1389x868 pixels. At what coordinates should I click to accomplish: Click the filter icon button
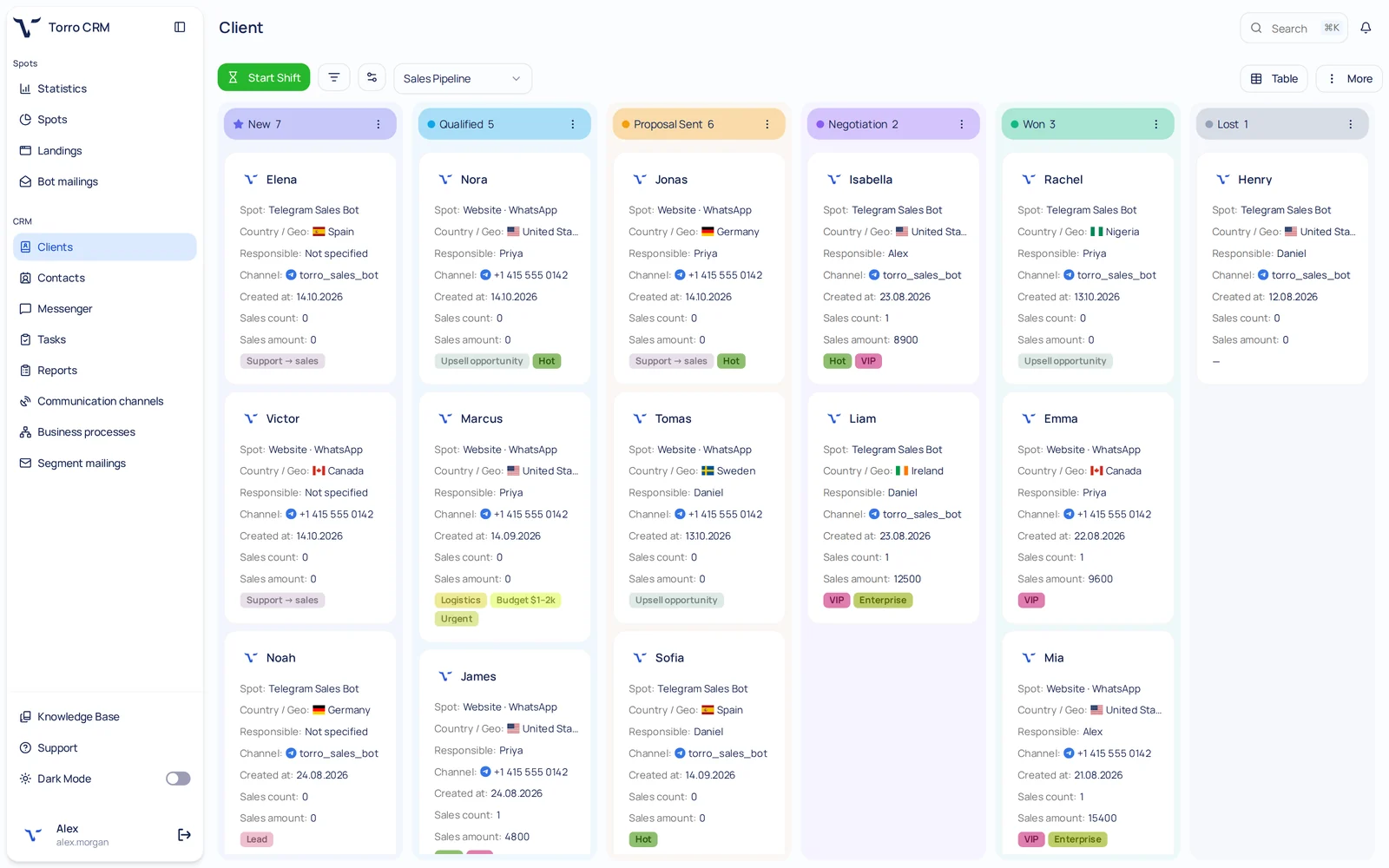[x=334, y=77]
